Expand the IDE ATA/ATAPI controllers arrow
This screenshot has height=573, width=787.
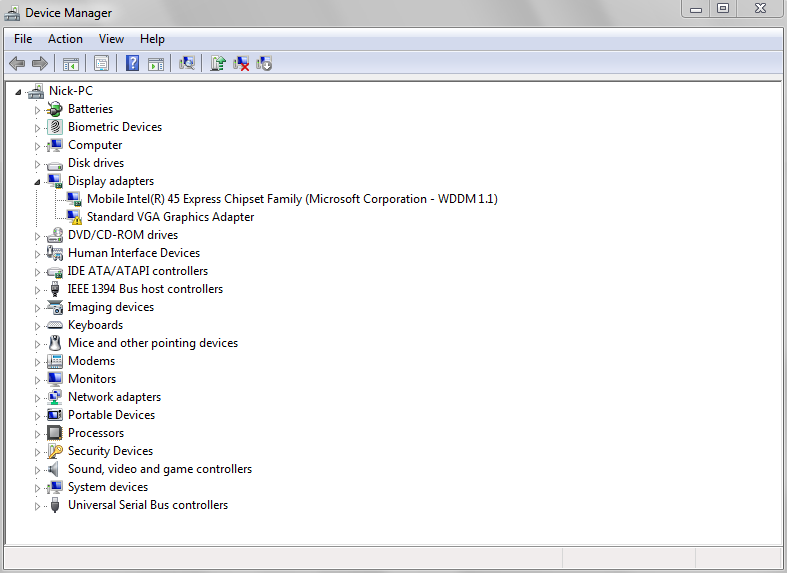coord(37,272)
